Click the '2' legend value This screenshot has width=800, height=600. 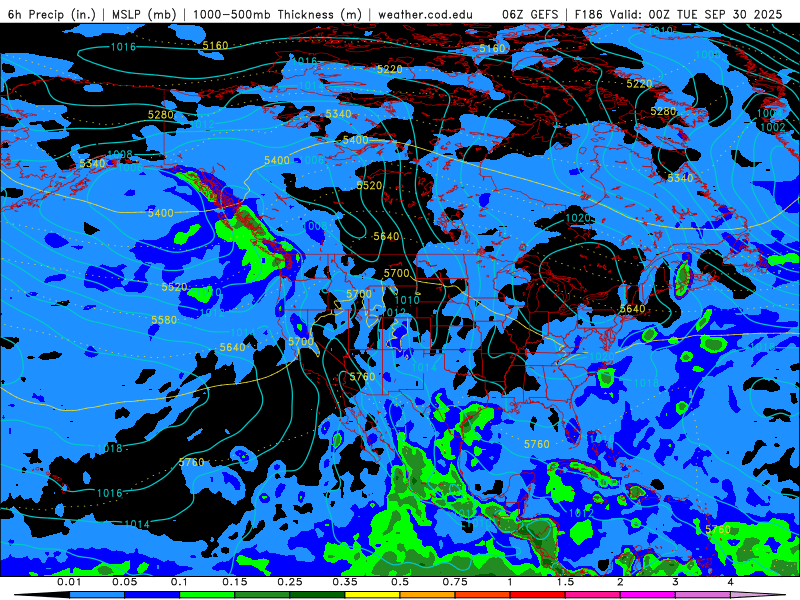click(620, 582)
